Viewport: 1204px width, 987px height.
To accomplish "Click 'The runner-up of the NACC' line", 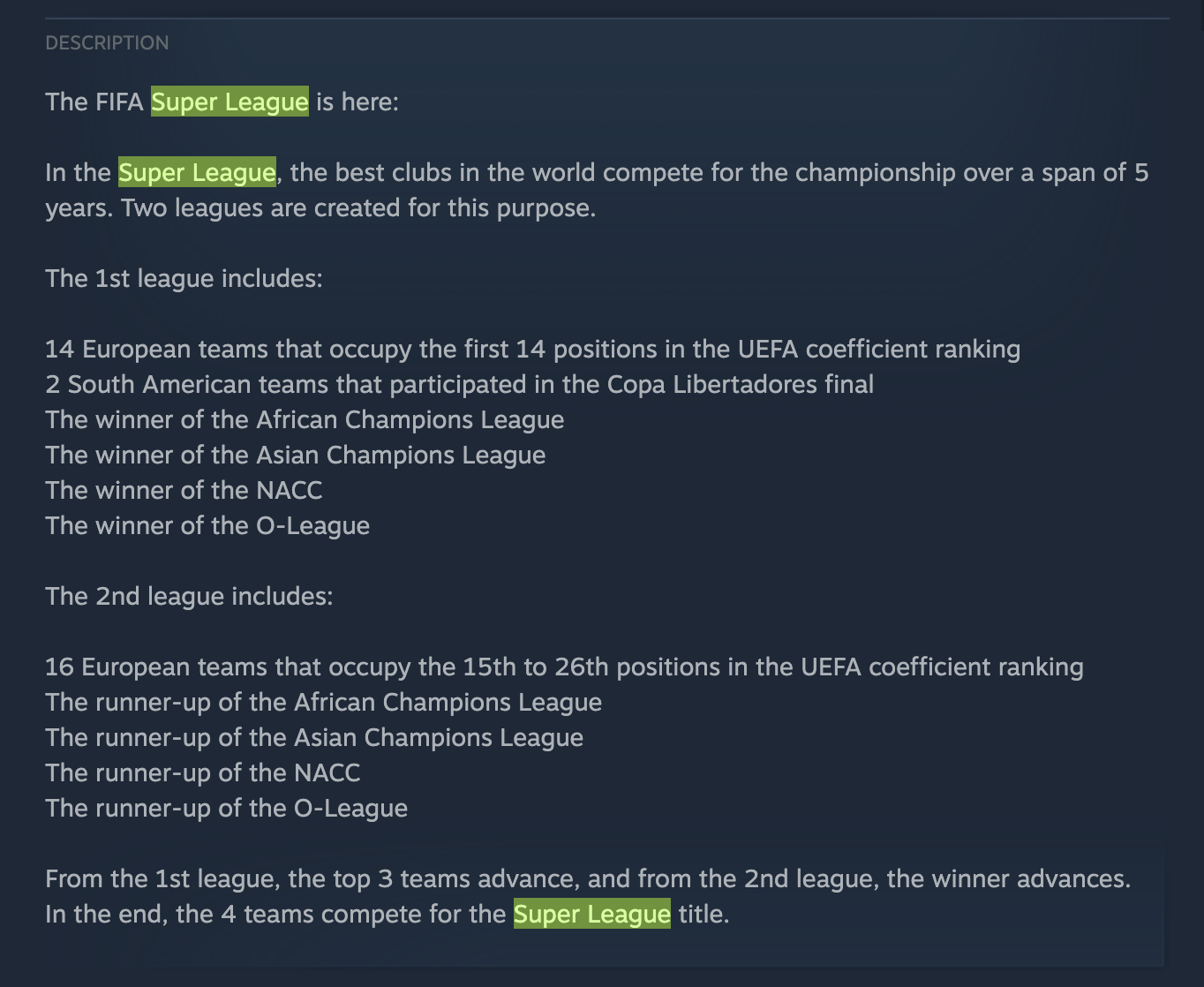I will 202,773.
